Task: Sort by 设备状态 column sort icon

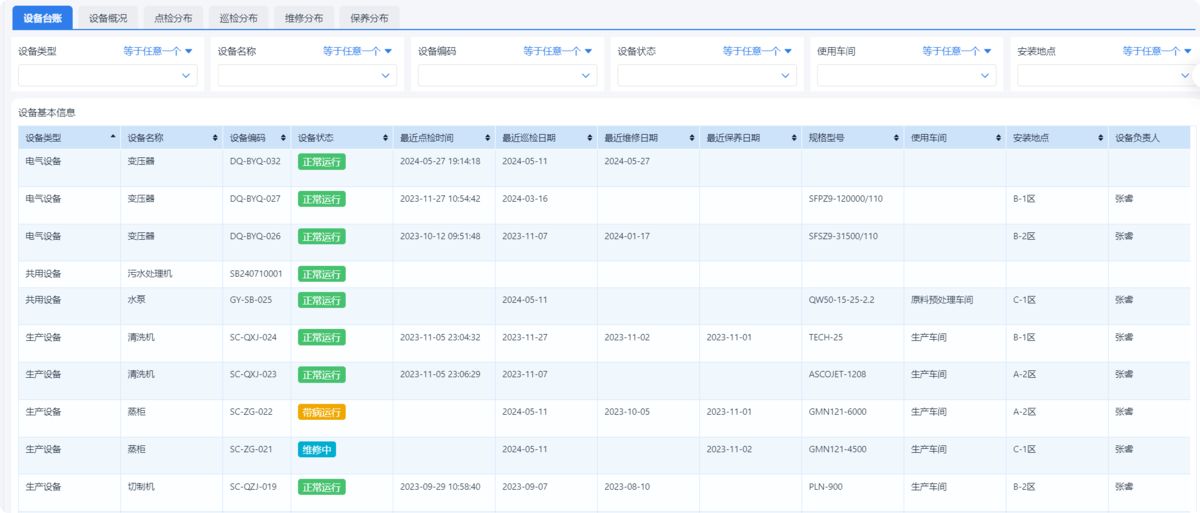Action: pyautogui.click(x=385, y=137)
